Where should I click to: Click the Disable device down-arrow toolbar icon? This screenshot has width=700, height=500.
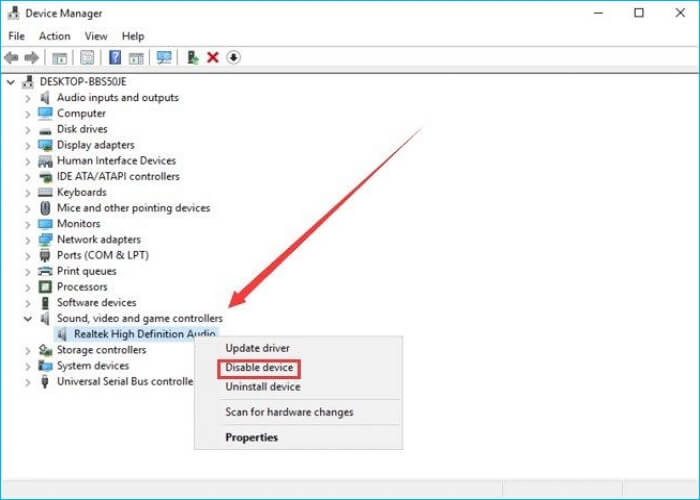[233, 58]
